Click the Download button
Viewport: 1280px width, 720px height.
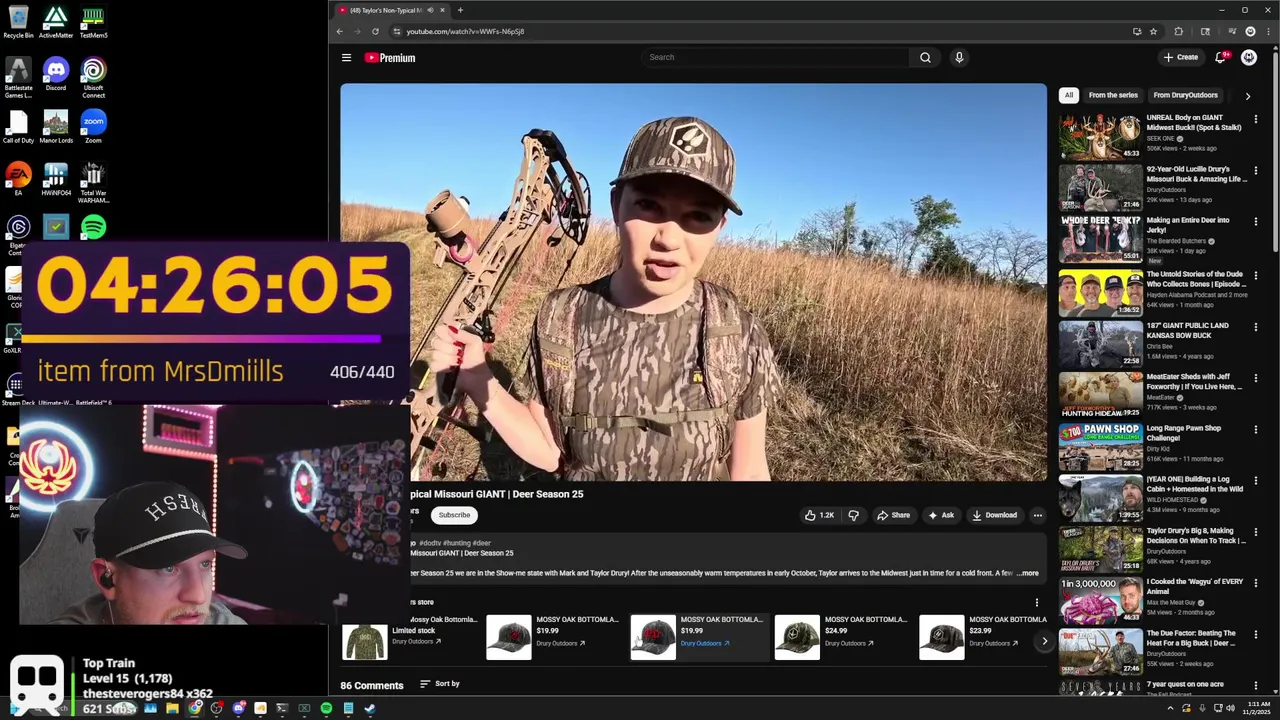994,515
